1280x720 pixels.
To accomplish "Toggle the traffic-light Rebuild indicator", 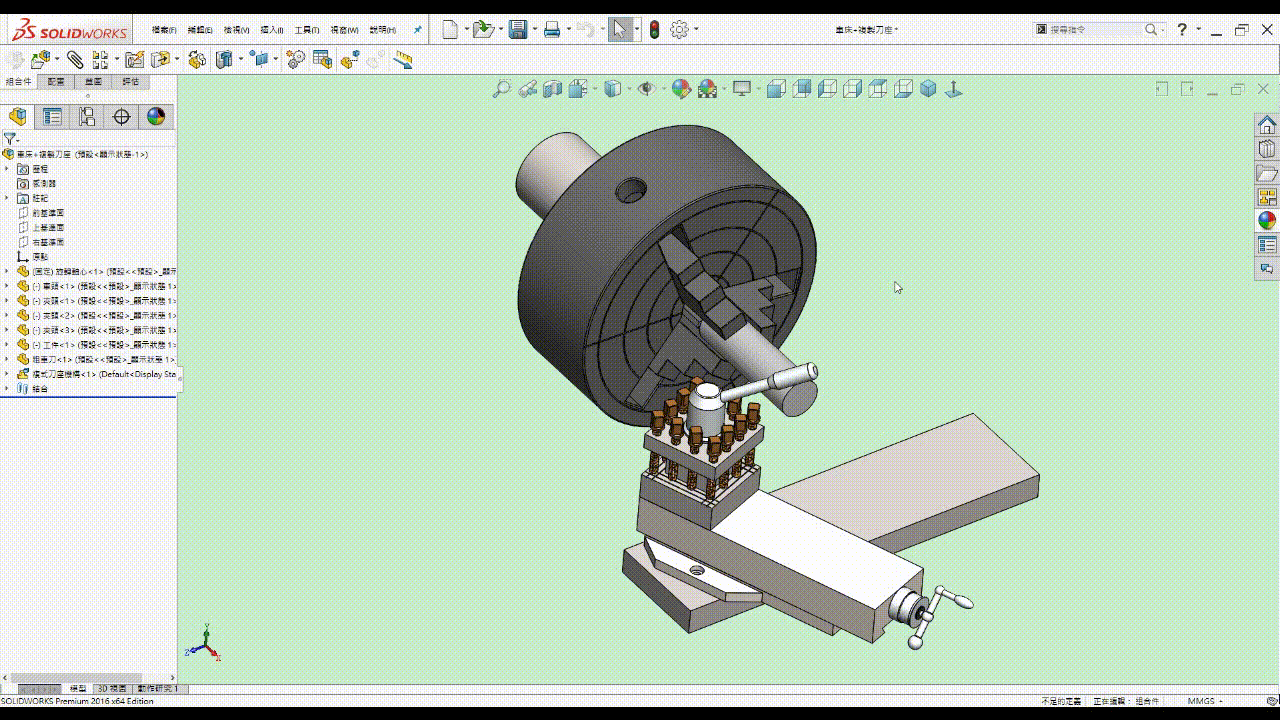I will click(654, 30).
